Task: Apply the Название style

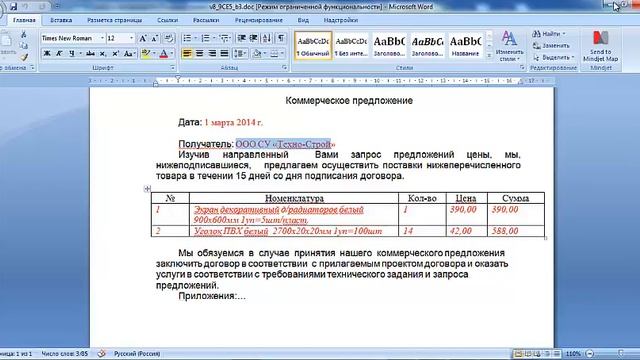Action: click(465, 46)
